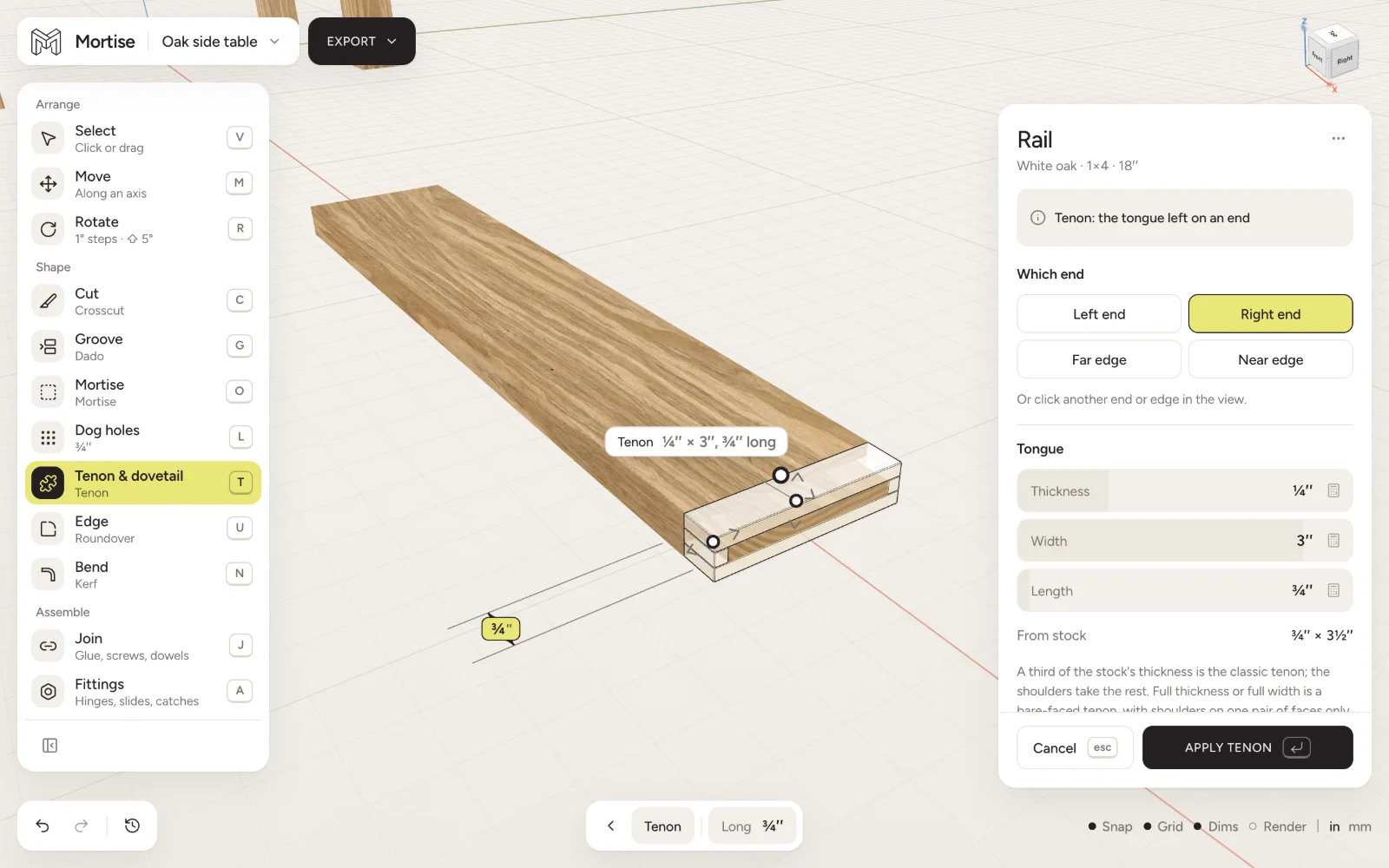Open calculator for Length field
Image resolution: width=1389 pixels, height=868 pixels.
click(1333, 590)
